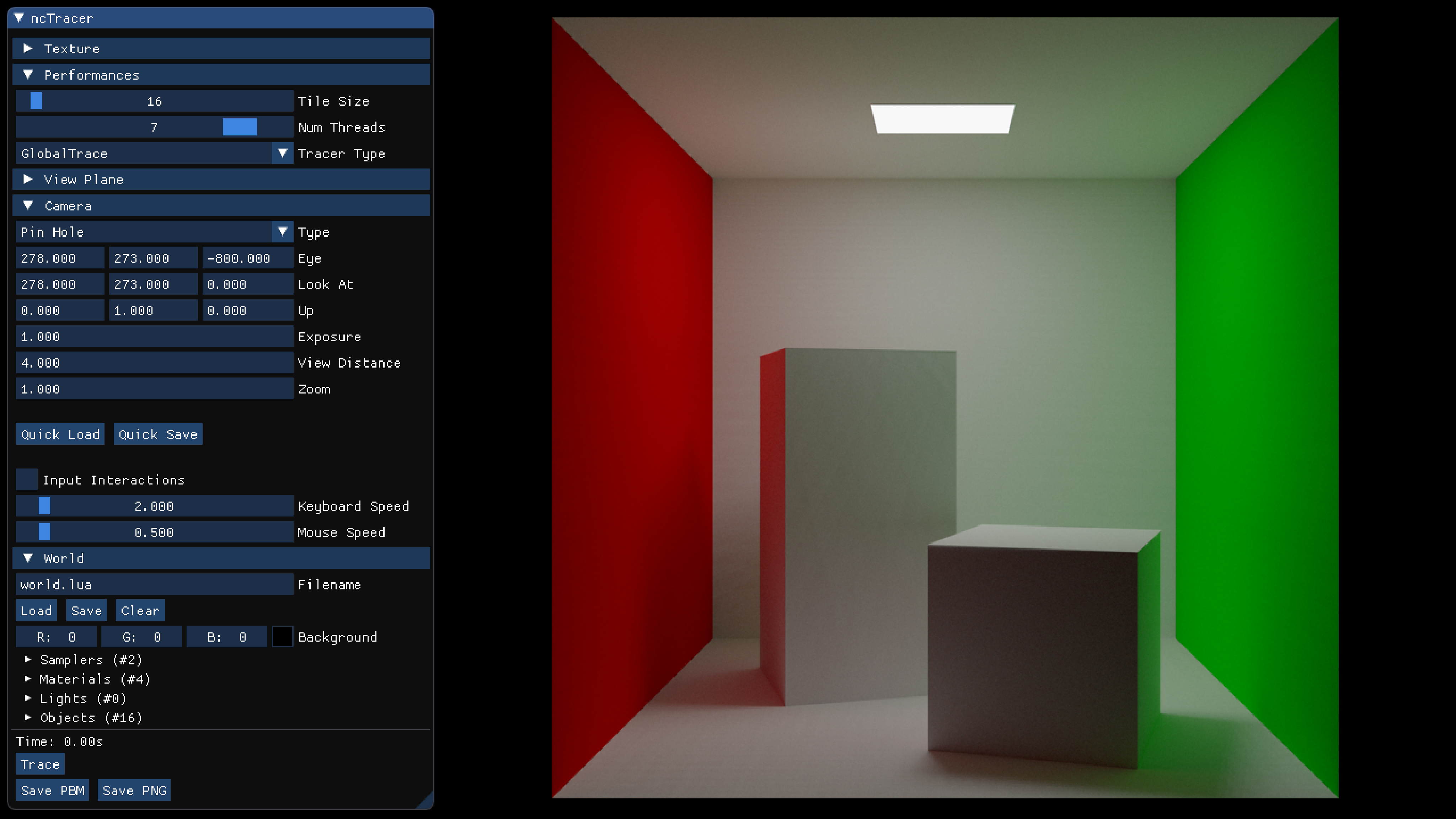Collapse the World section header
1456x819 pixels.
coord(28,558)
